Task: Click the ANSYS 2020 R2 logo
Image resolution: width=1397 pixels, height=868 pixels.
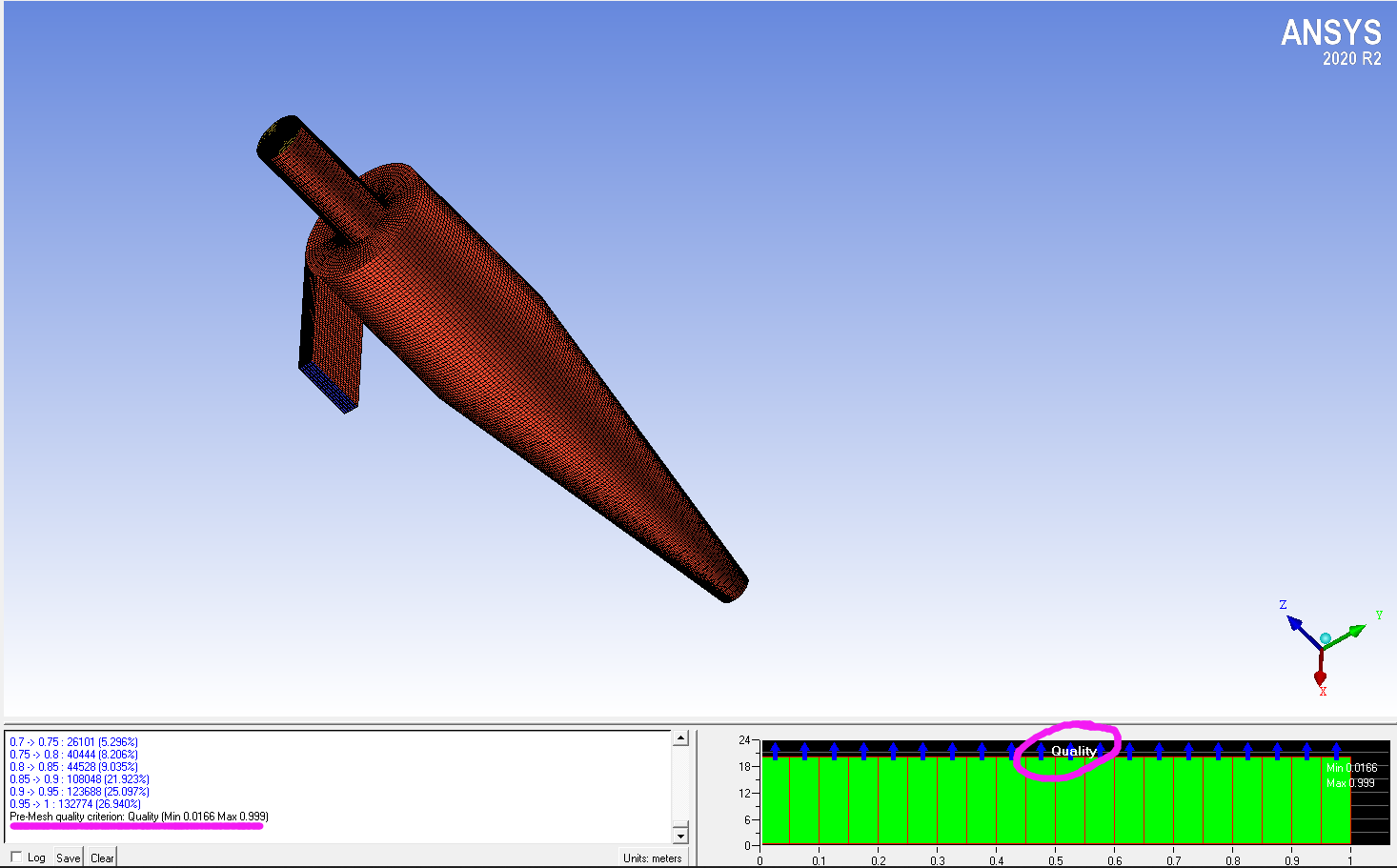Action: [x=1330, y=42]
